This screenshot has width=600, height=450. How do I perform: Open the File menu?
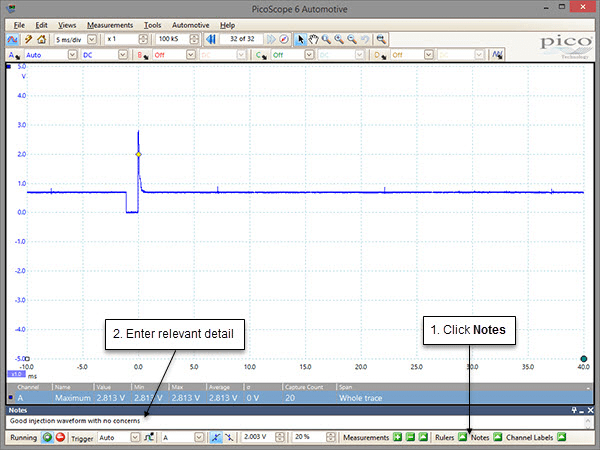[x=19, y=25]
